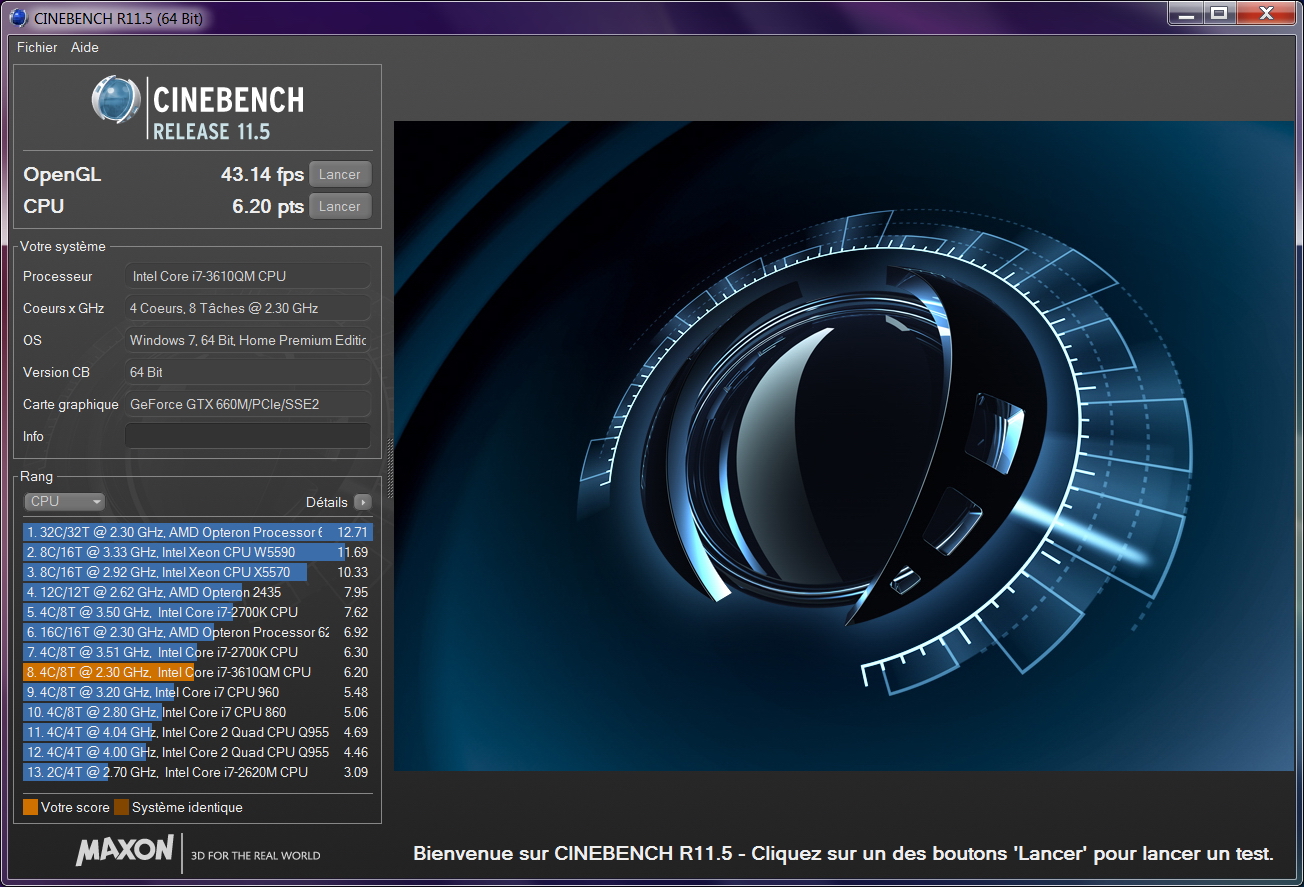This screenshot has width=1304, height=887.
Task: Open the Aide menu
Action: 84,47
